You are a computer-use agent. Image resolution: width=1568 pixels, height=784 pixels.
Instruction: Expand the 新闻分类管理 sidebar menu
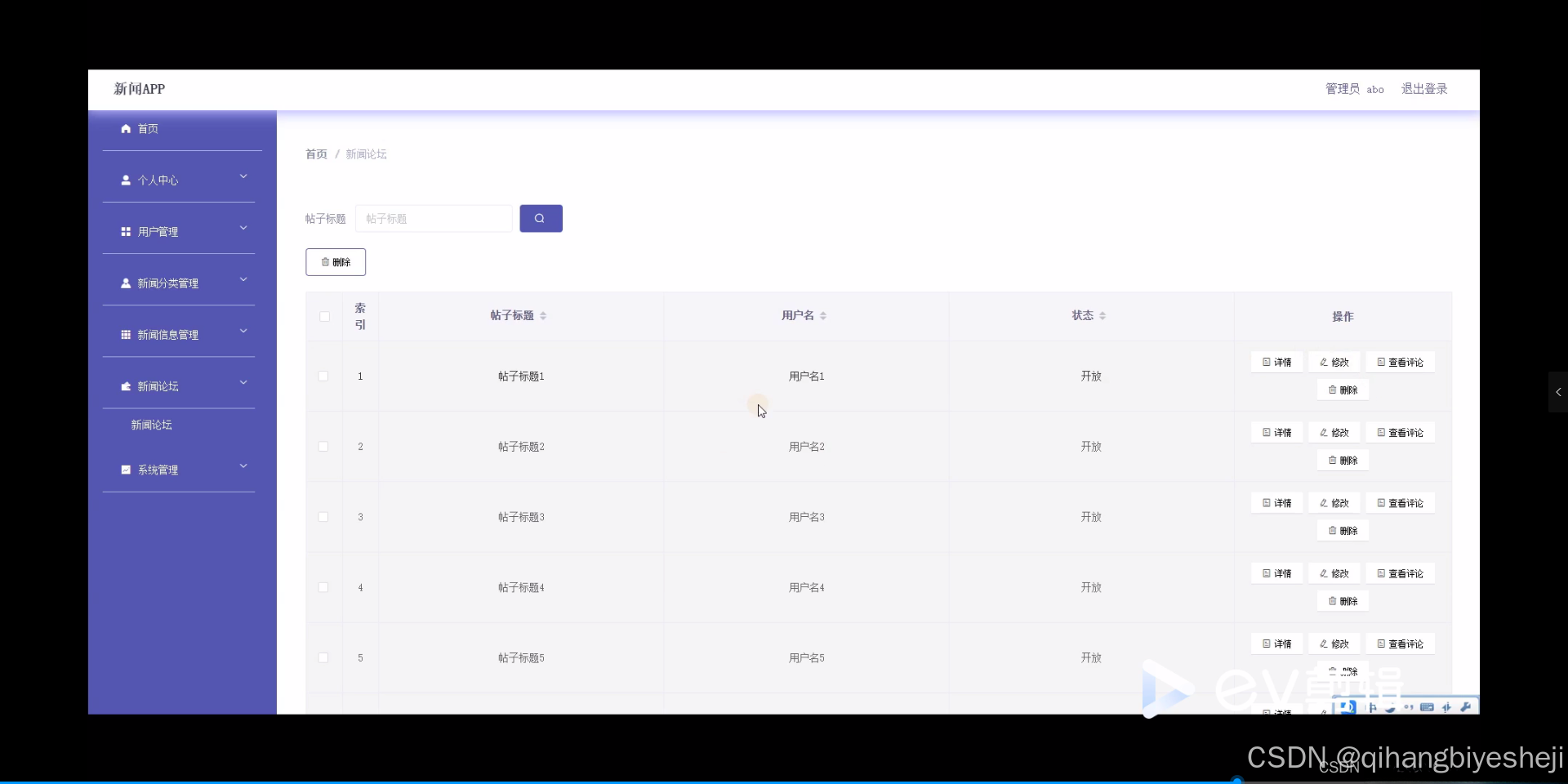[243, 280]
